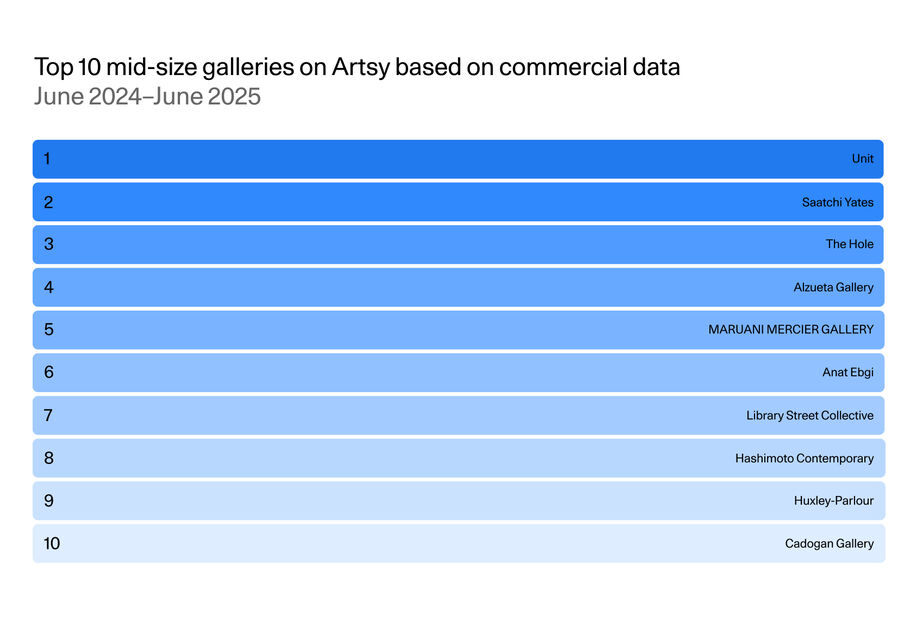The width and height of the screenshot is (910, 638).
Task: Click the Anat Ebgi gallery name
Action: coord(847,372)
